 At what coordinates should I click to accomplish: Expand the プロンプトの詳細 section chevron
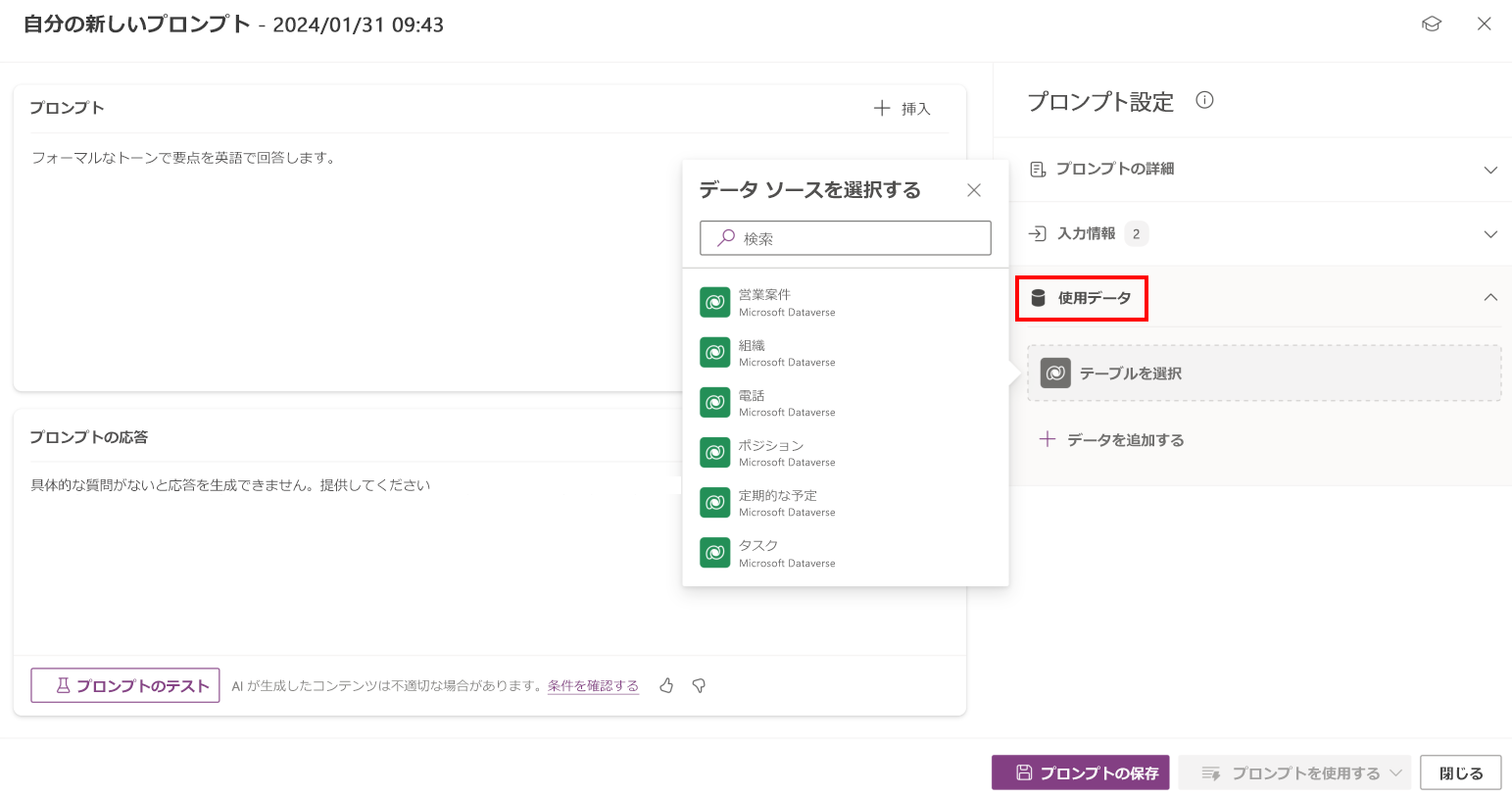pos(1490,170)
